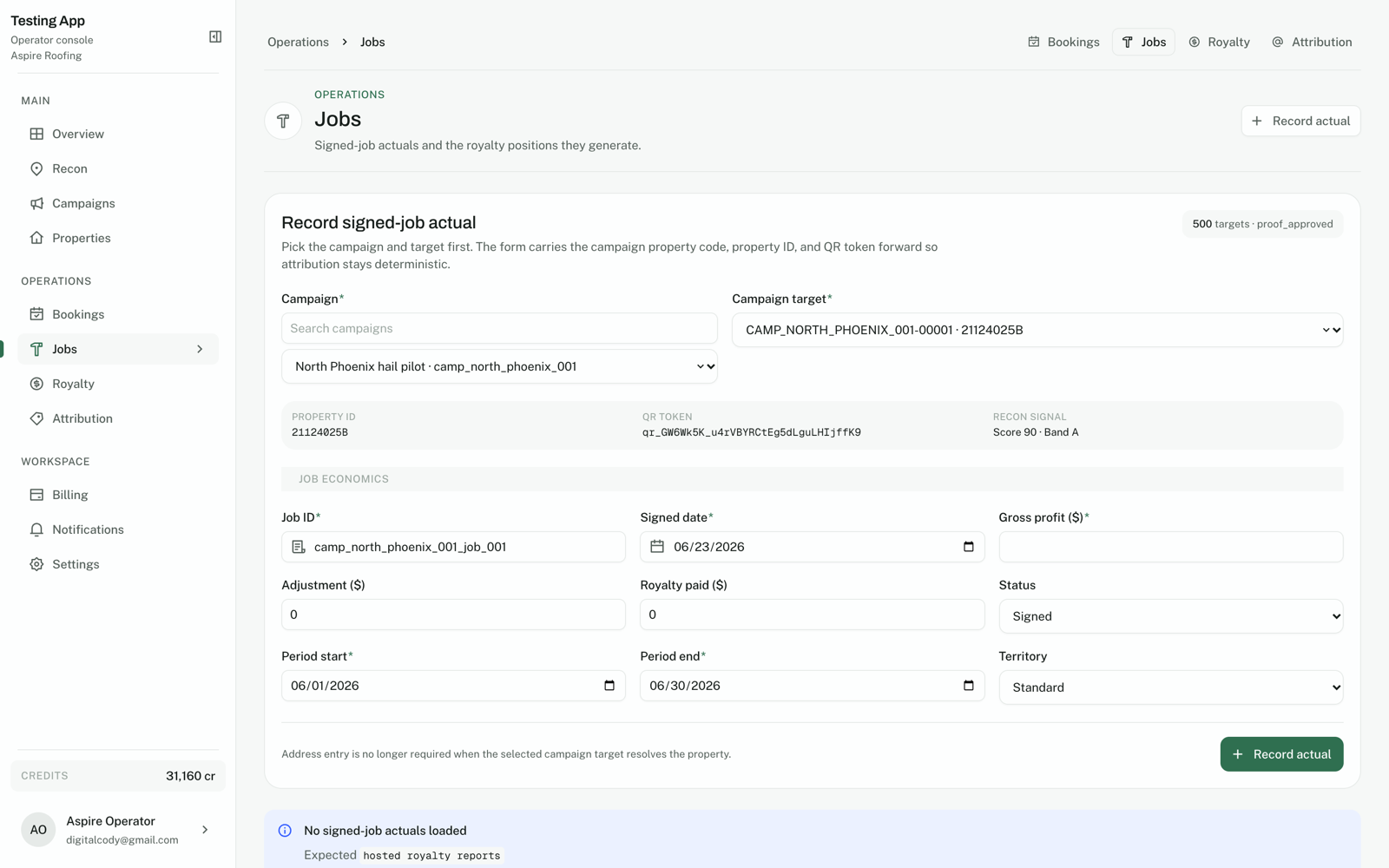Open Signed date calendar picker icon
The width and height of the screenshot is (1389, 868).
tap(969, 547)
